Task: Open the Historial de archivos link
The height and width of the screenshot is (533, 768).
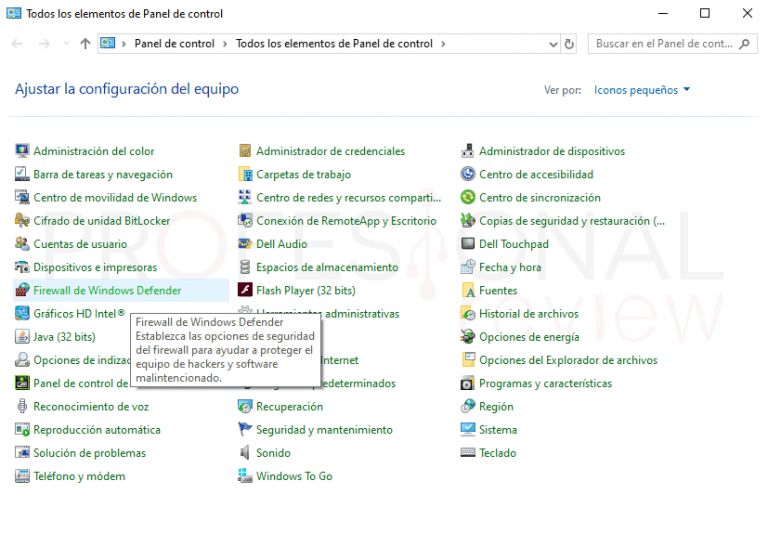Action: (x=528, y=314)
